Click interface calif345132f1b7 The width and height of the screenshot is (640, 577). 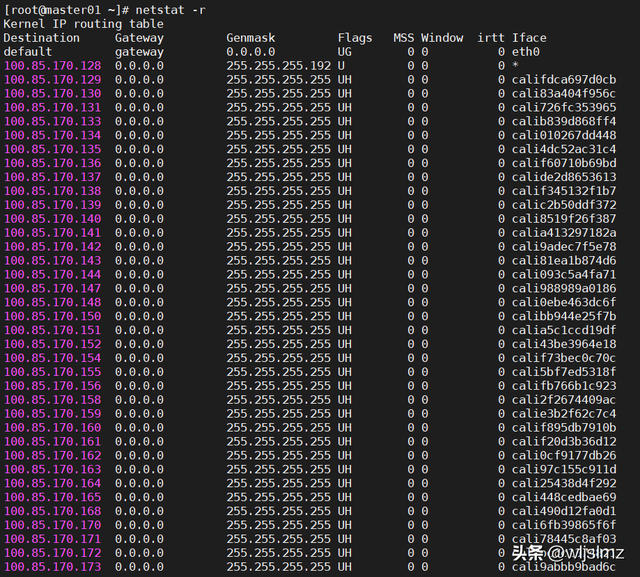pos(564,191)
